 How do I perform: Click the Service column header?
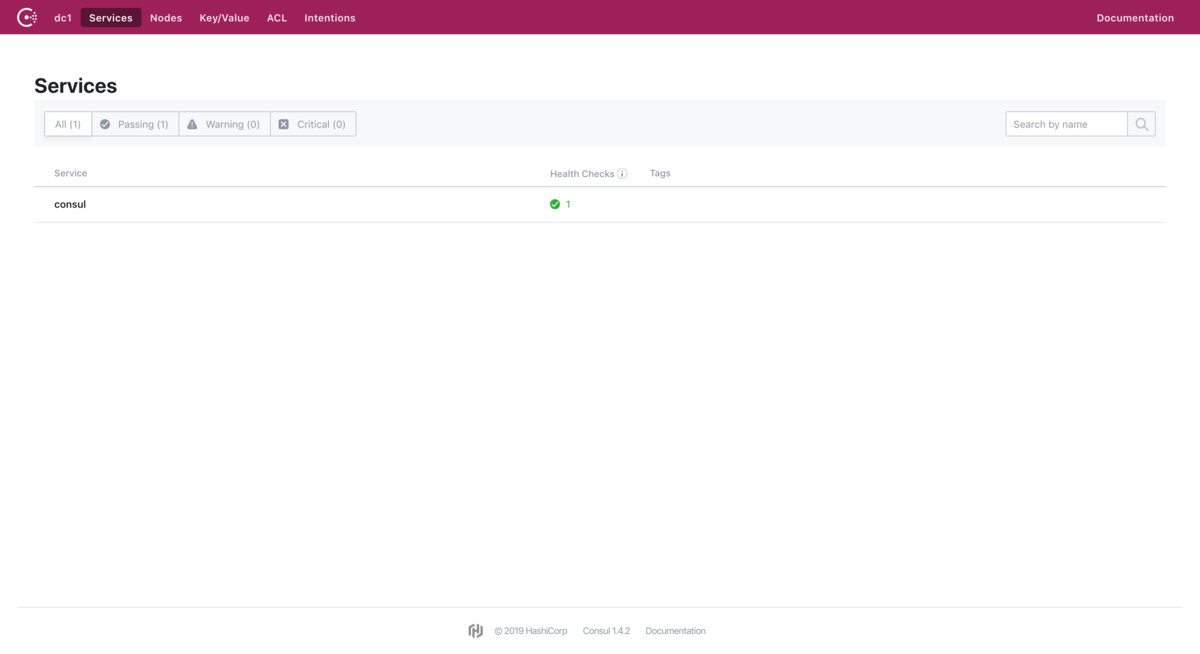tap(70, 173)
